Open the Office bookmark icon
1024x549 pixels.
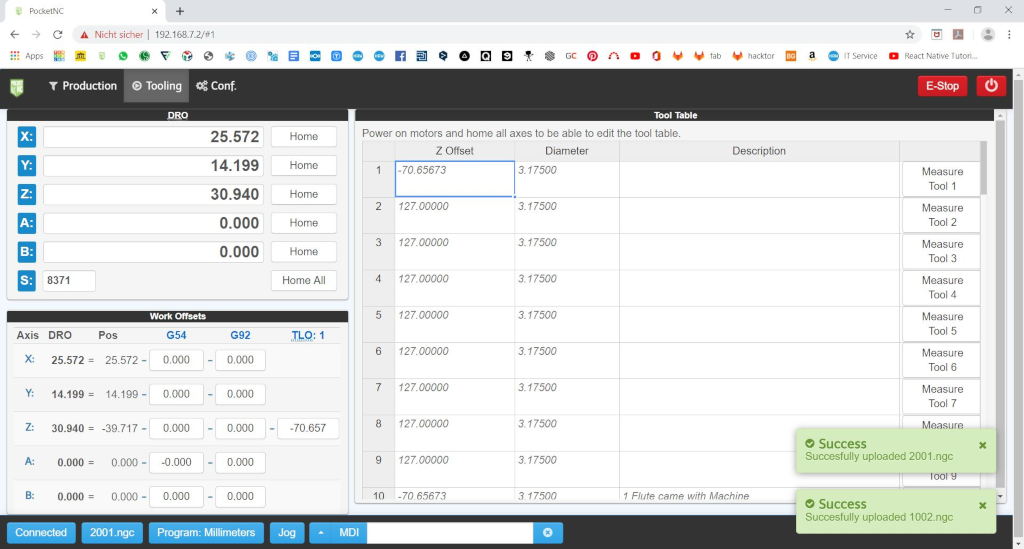[x=656, y=56]
